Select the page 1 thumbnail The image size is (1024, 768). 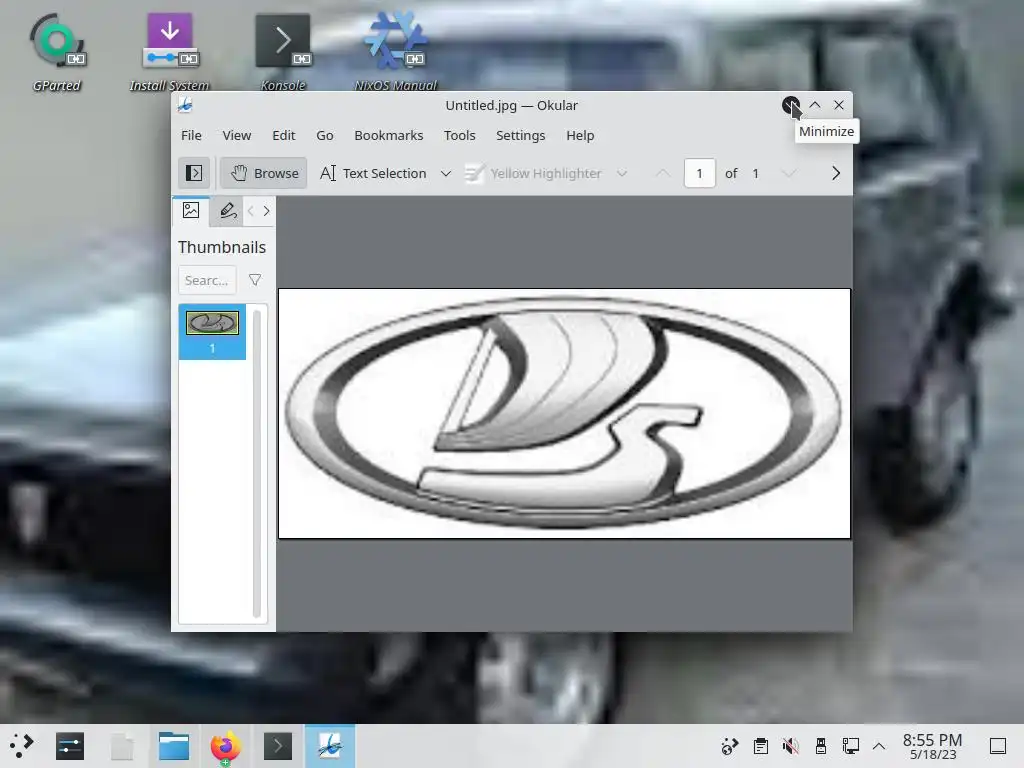tap(212, 332)
